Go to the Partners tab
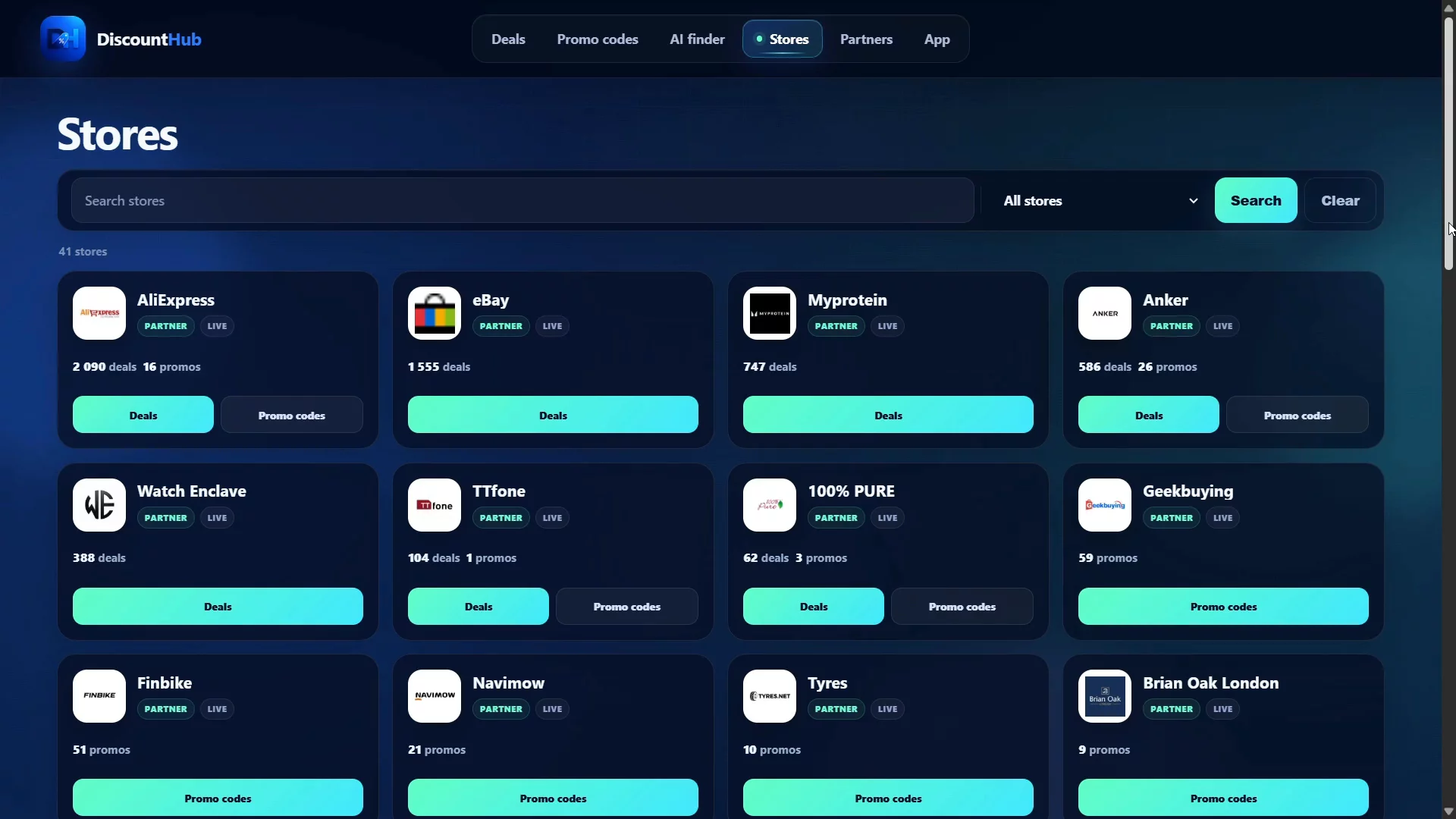 (x=866, y=39)
